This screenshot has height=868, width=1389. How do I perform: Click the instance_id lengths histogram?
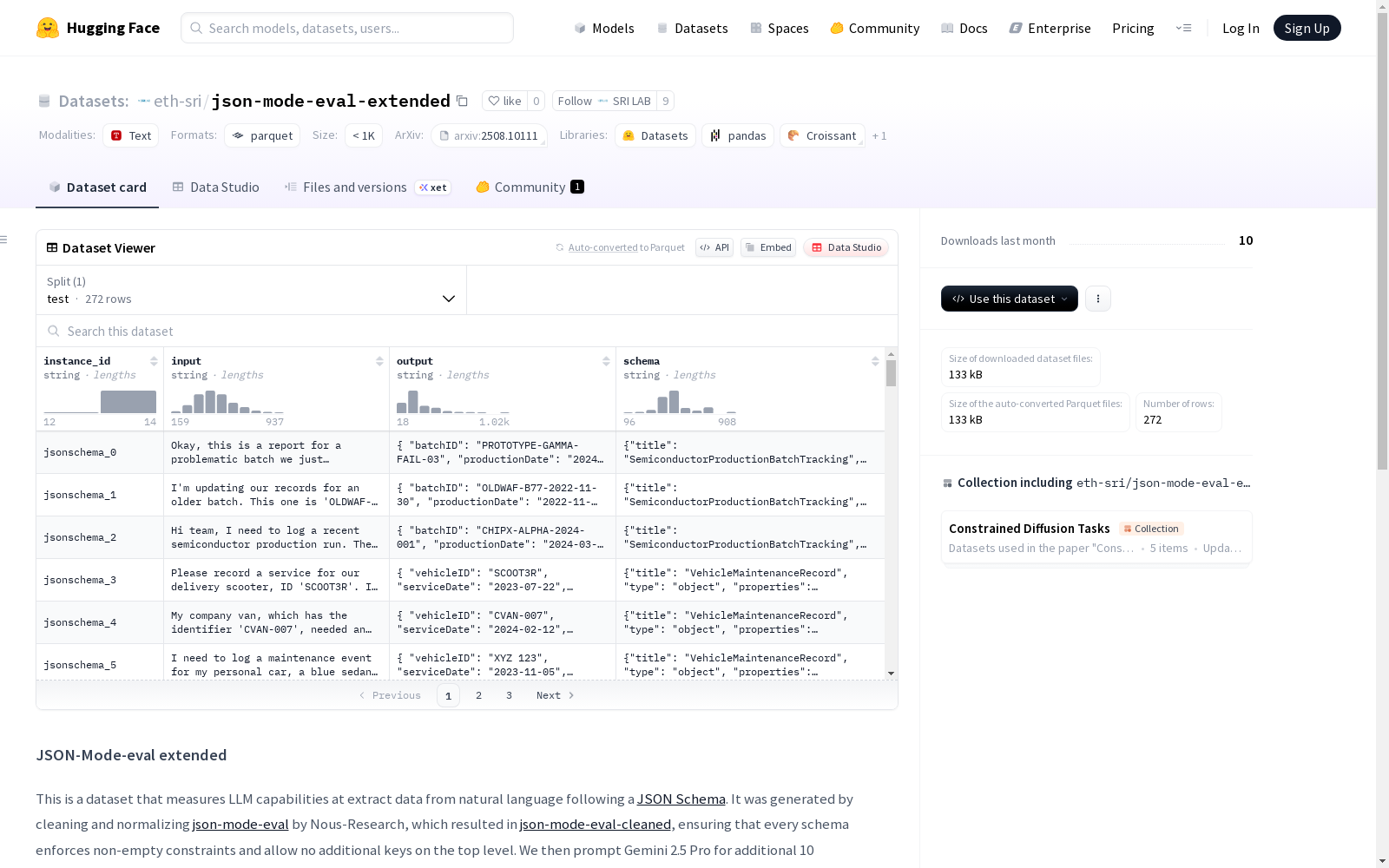tap(100, 402)
